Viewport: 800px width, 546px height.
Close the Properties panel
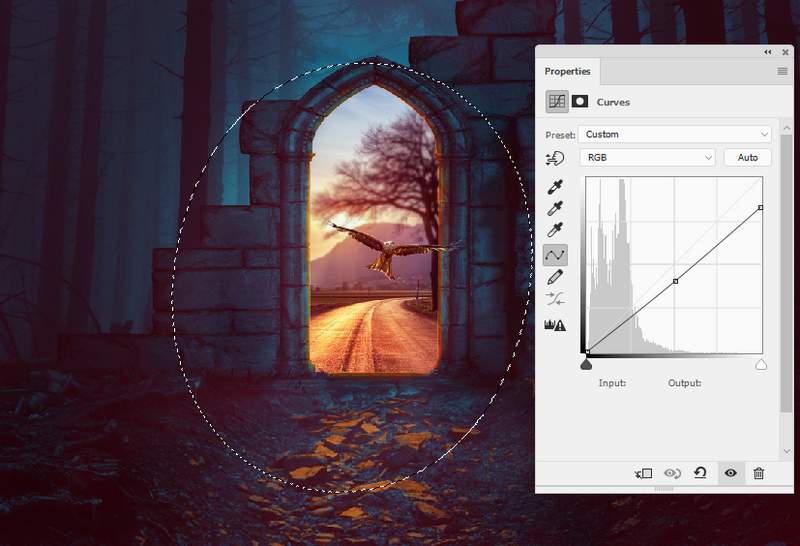click(x=785, y=52)
